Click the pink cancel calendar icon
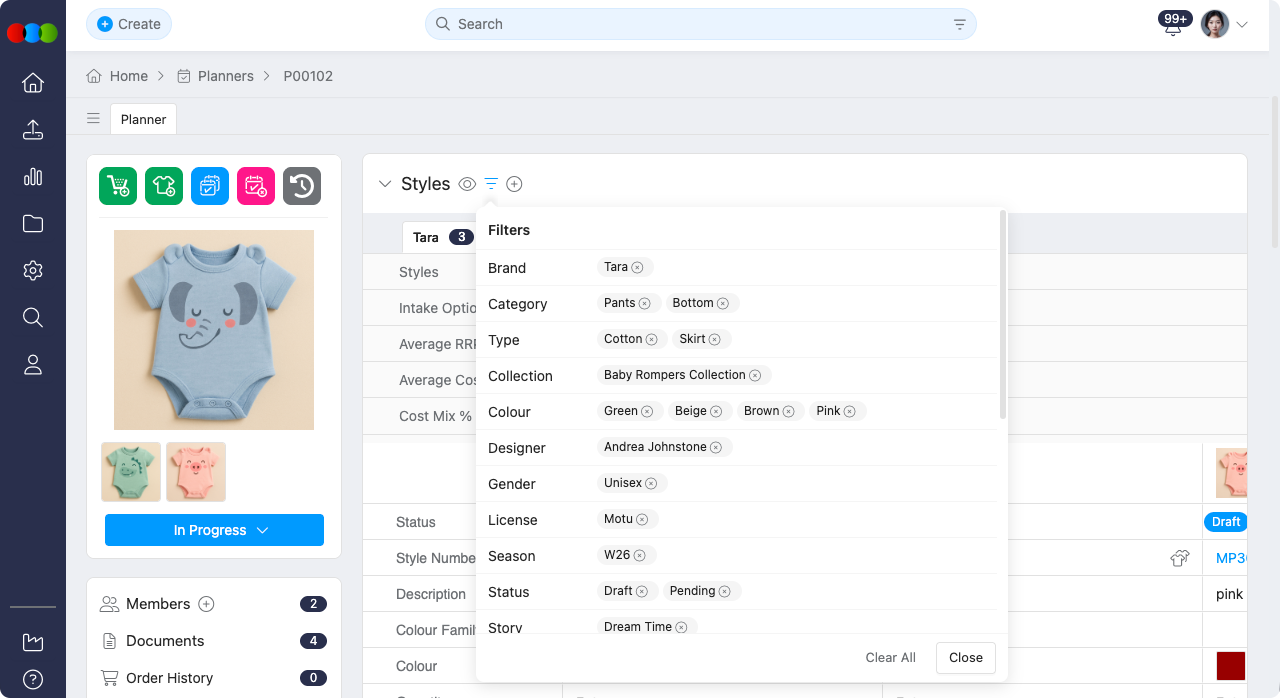 (x=255, y=185)
